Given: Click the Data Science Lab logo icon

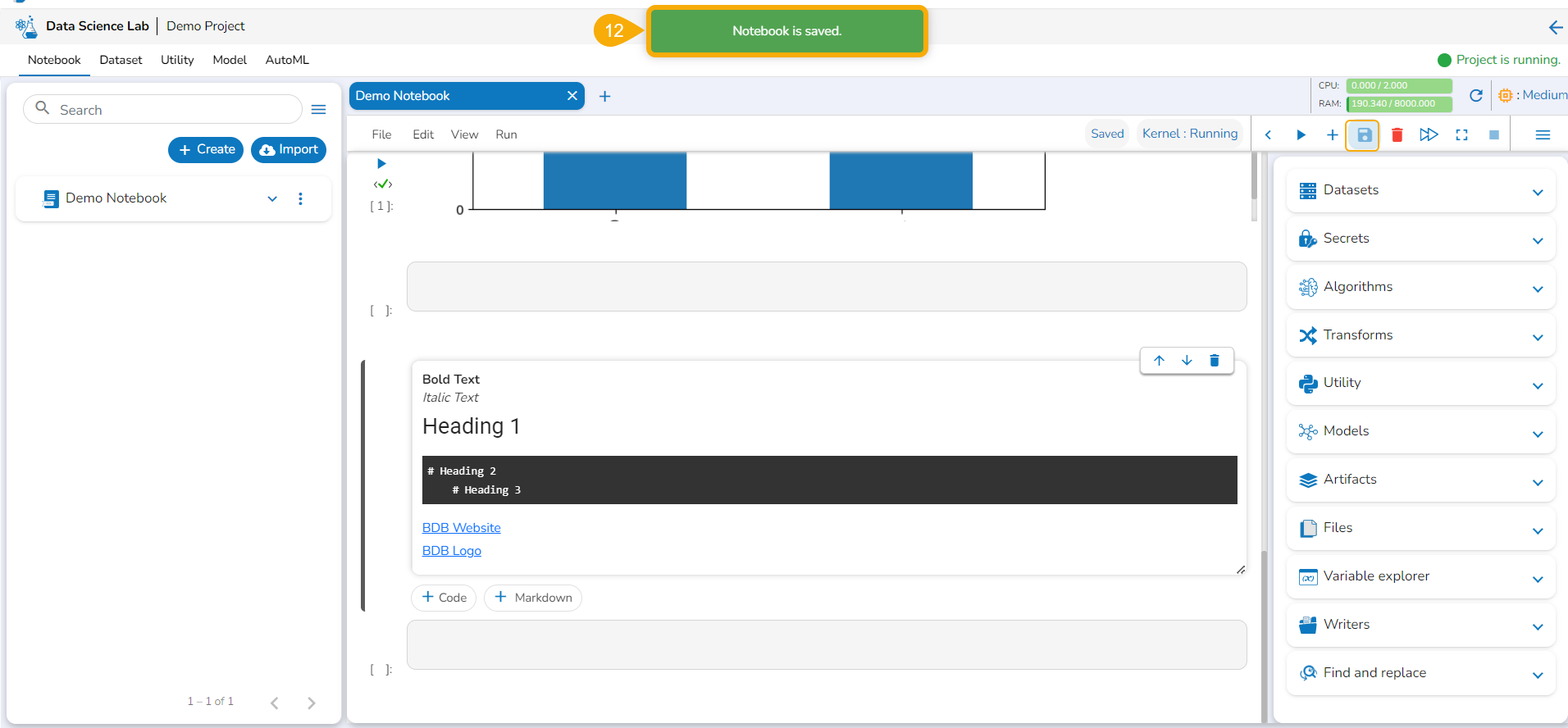Looking at the screenshot, I should pos(26,27).
